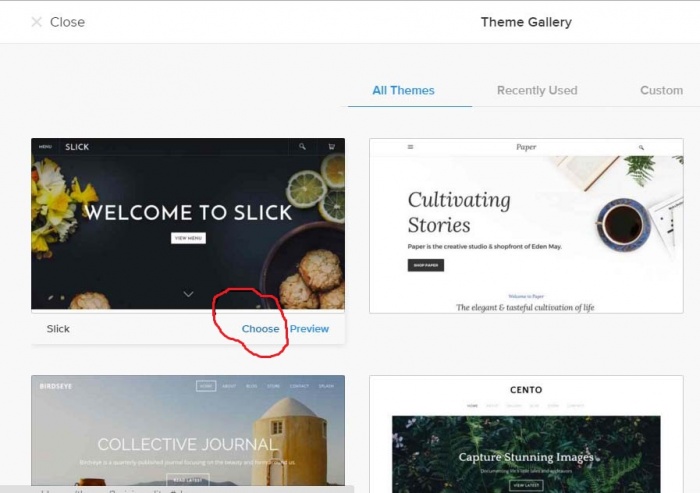
Task: Click the Home nav box in Birdseye preview
Action: [x=206, y=385]
